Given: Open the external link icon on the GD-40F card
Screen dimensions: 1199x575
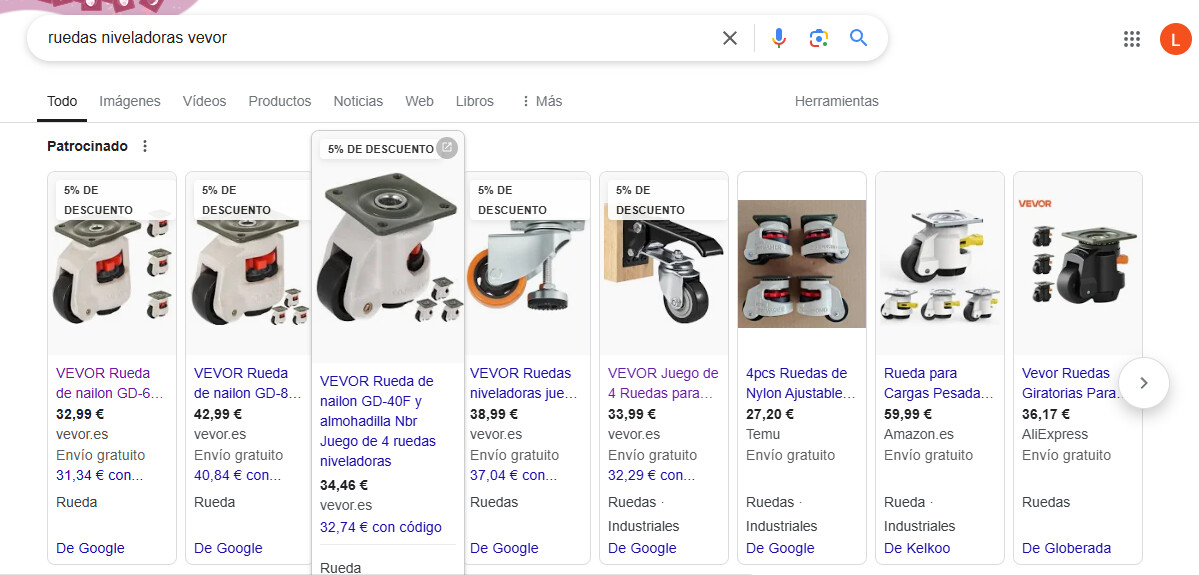Looking at the screenshot, I should point(447,148).
